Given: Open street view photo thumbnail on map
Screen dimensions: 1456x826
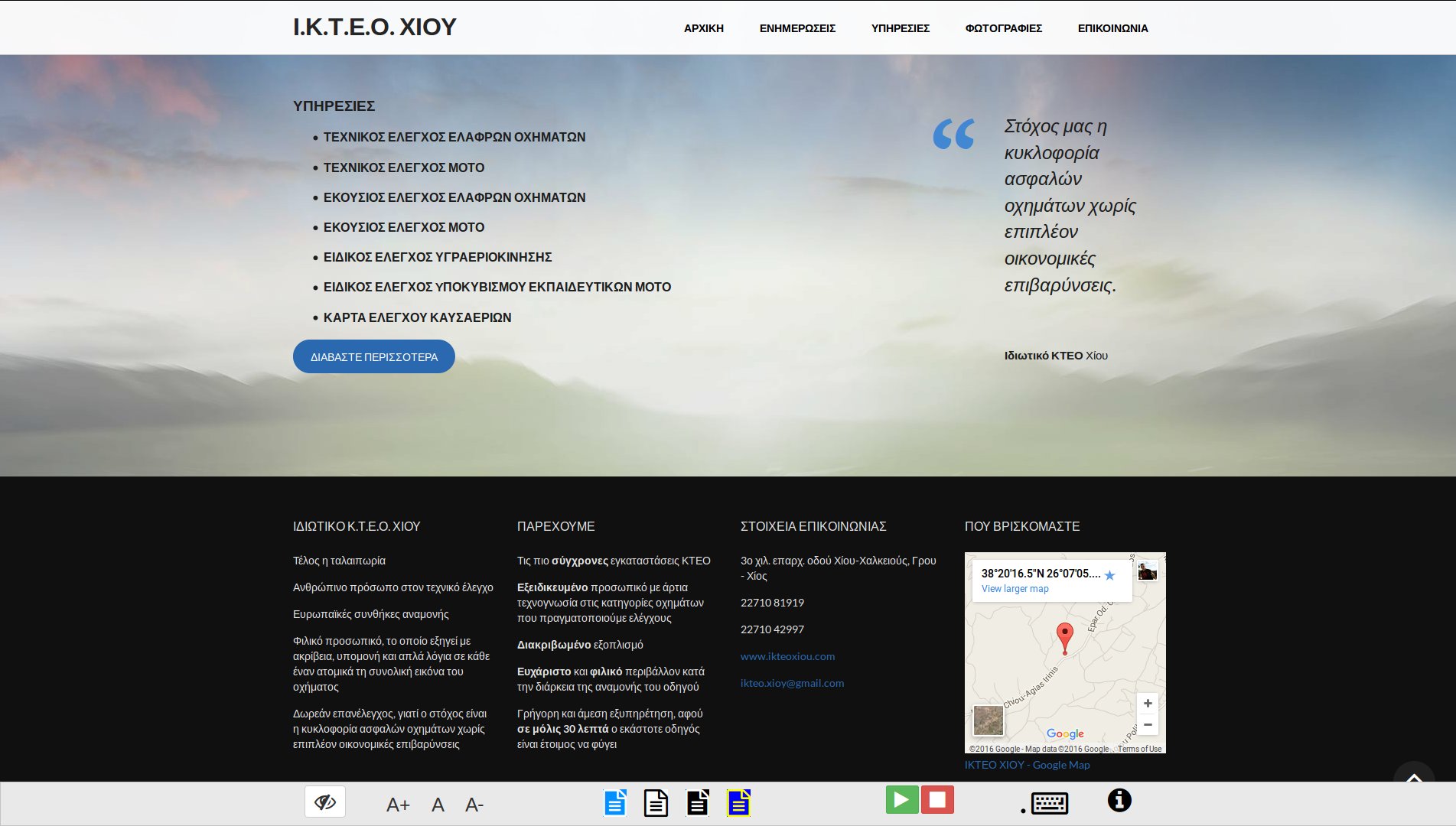Looking at the screenshot, I should click(x=1147, y=571).
